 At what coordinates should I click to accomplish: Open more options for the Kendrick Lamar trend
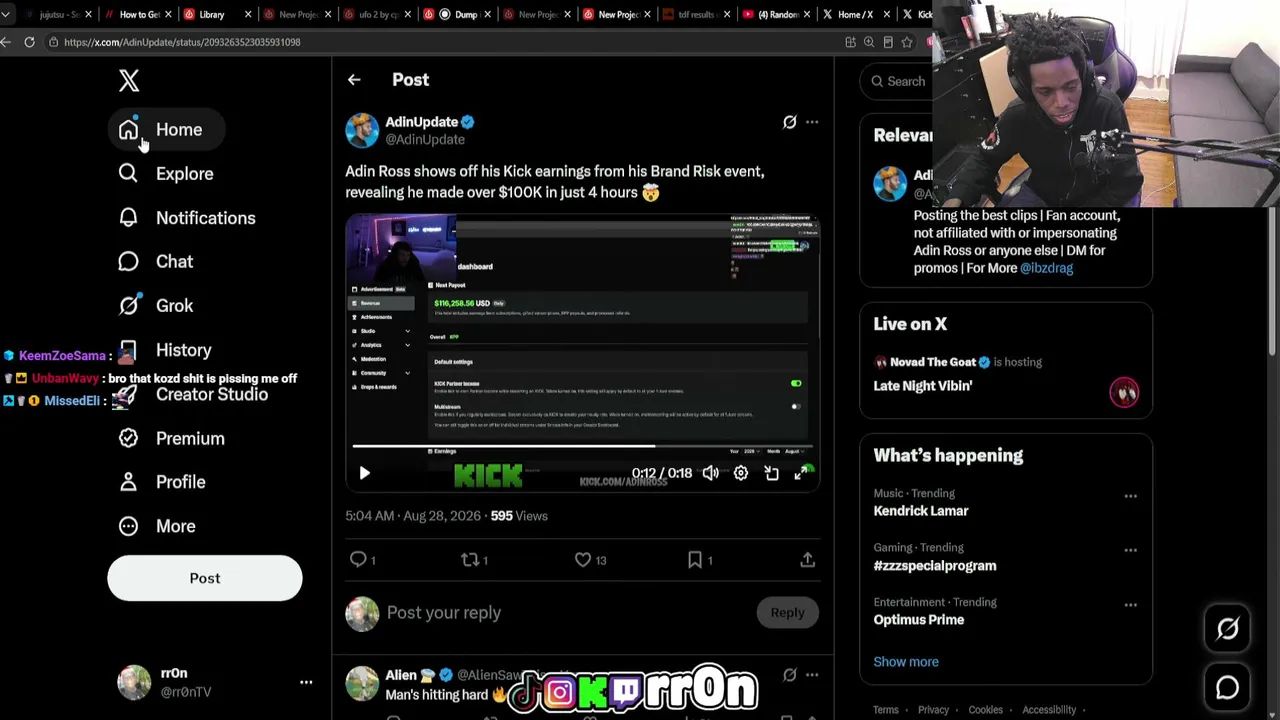coord(1130,496)
